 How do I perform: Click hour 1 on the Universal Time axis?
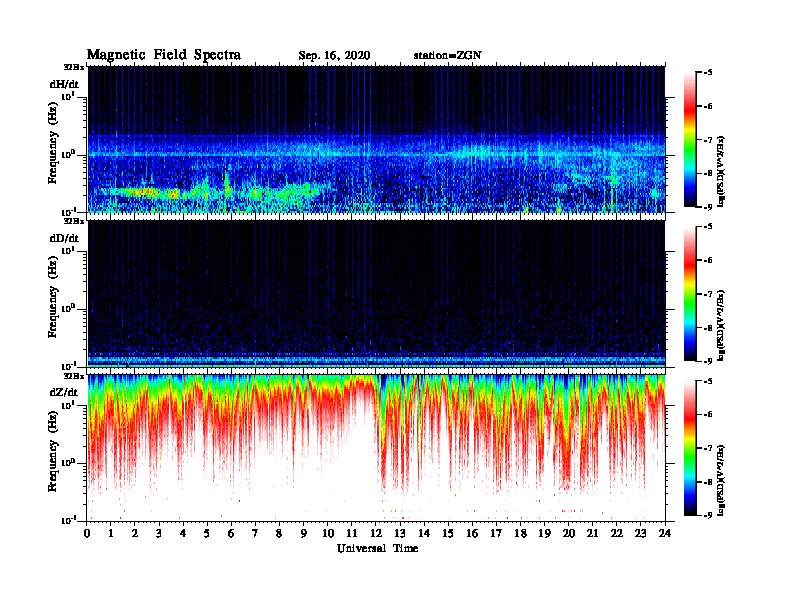point(111,533)
